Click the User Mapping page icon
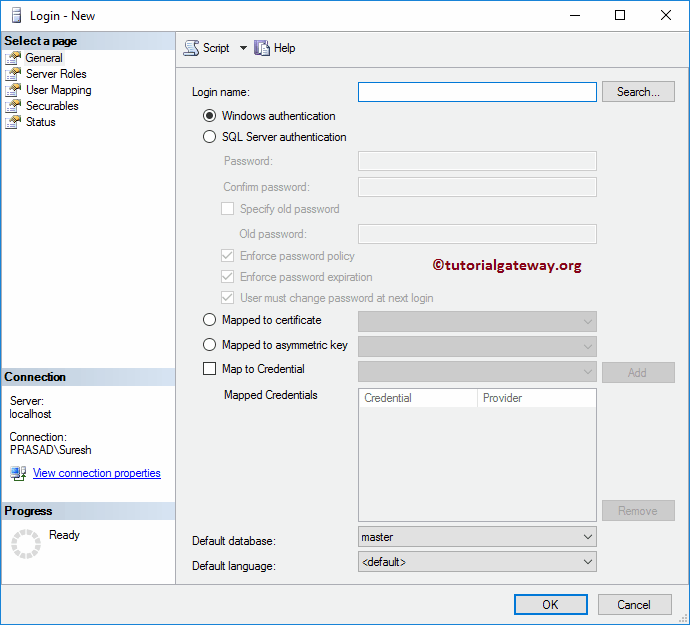This screenshot has width=690, height=625. (x=13, y=90)
